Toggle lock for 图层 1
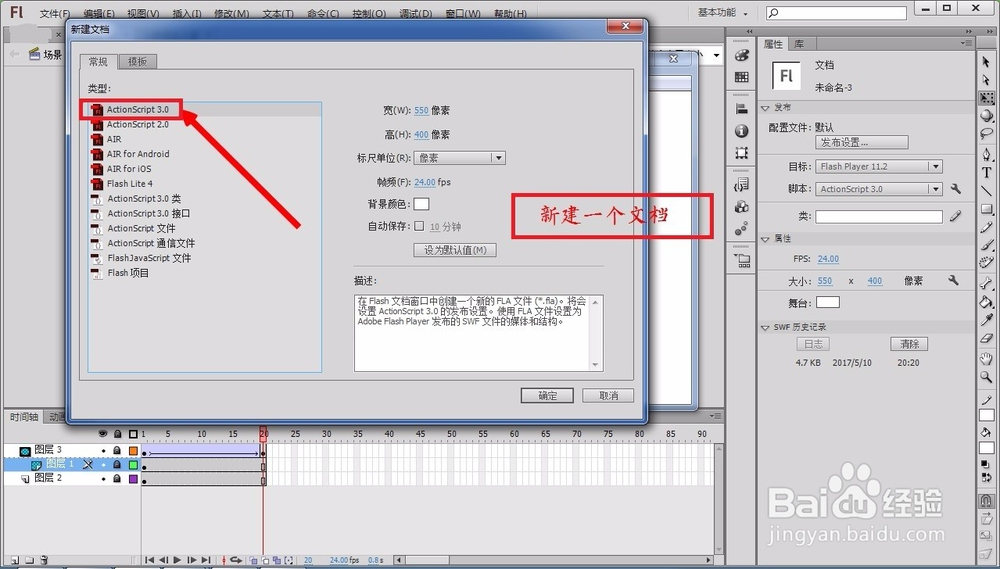The height and width of the screenshot is (569, 1000). (x=117, y=464)
